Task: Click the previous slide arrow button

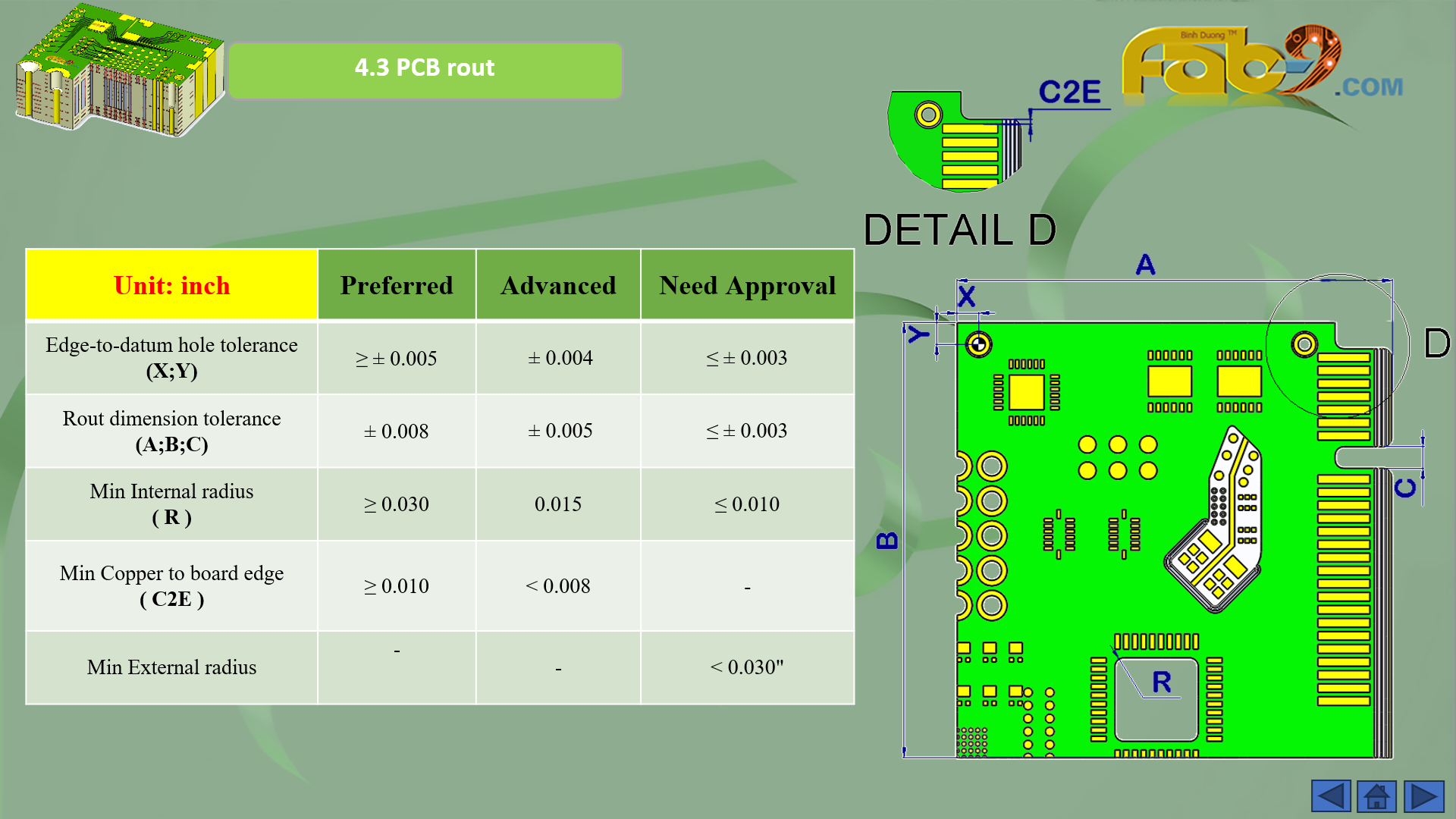Action: tap(1331, 796)
